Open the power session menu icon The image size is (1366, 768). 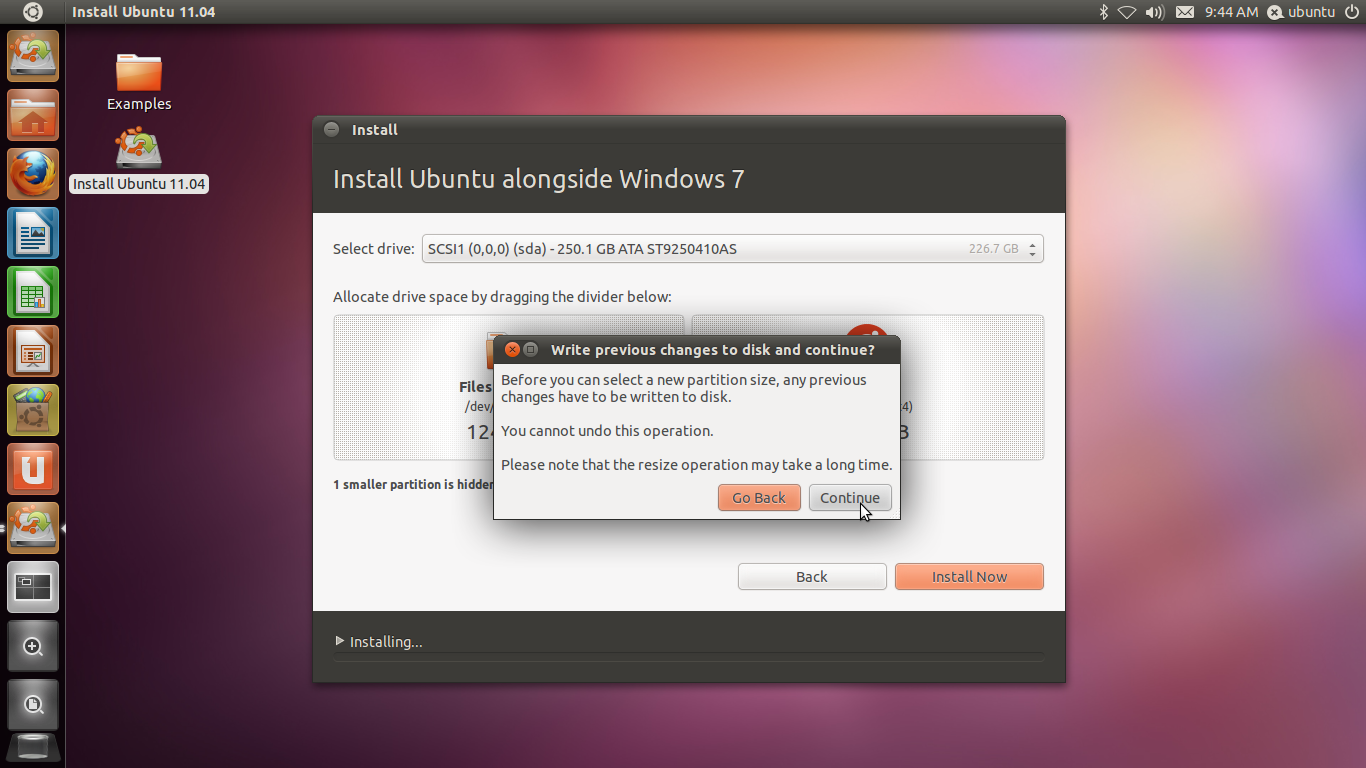point(1352,12)
